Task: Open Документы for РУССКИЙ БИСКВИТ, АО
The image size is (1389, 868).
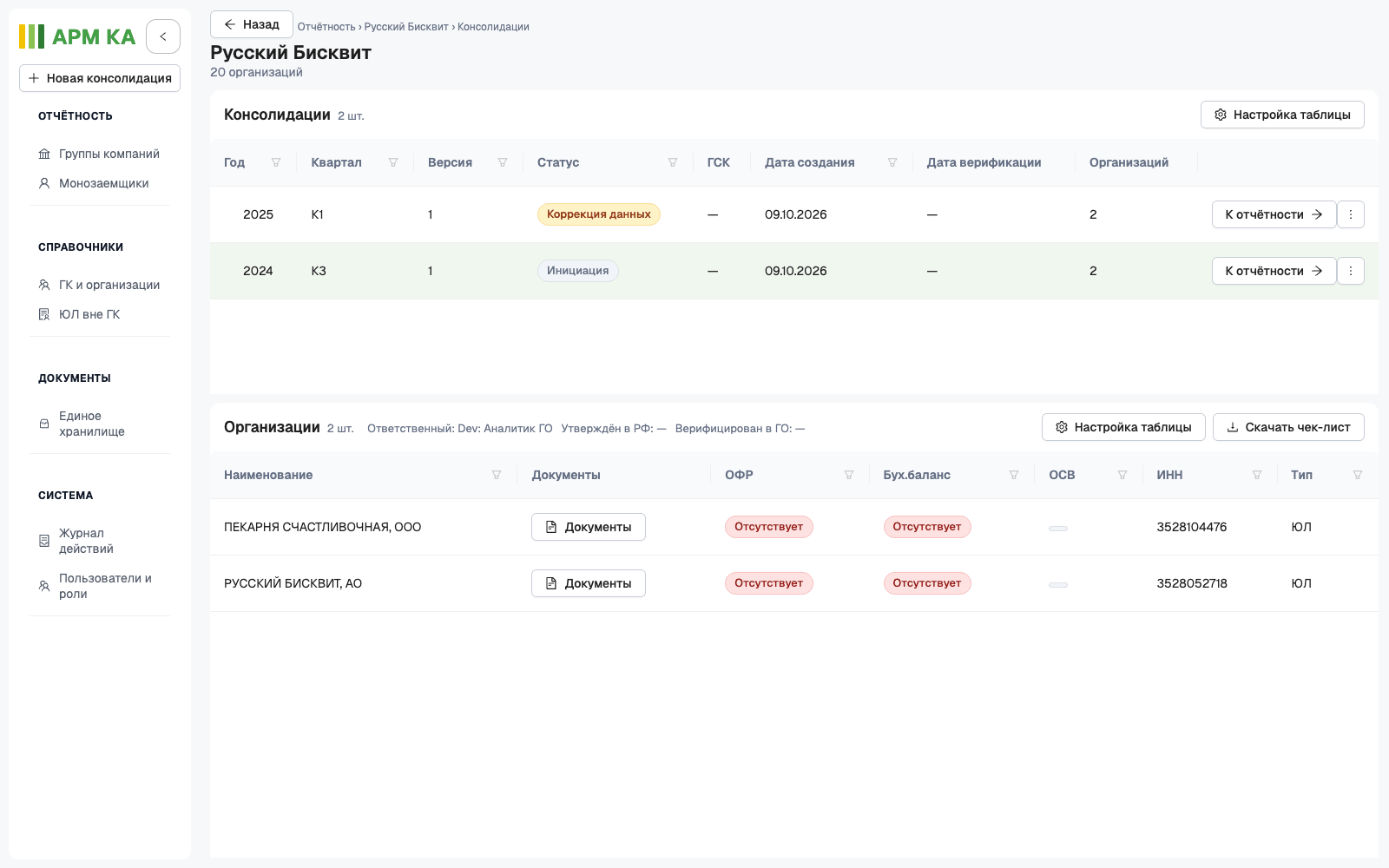Action: pyautogui.click(x=589, y=583)
